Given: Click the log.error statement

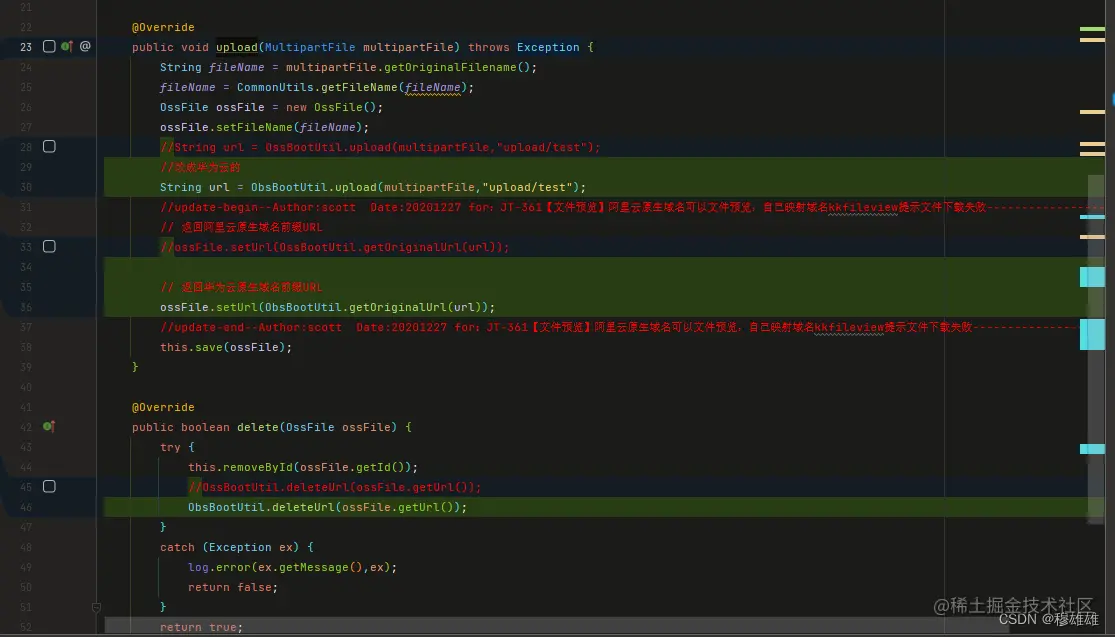Looking at the screenshot, I should click(292, 567).
